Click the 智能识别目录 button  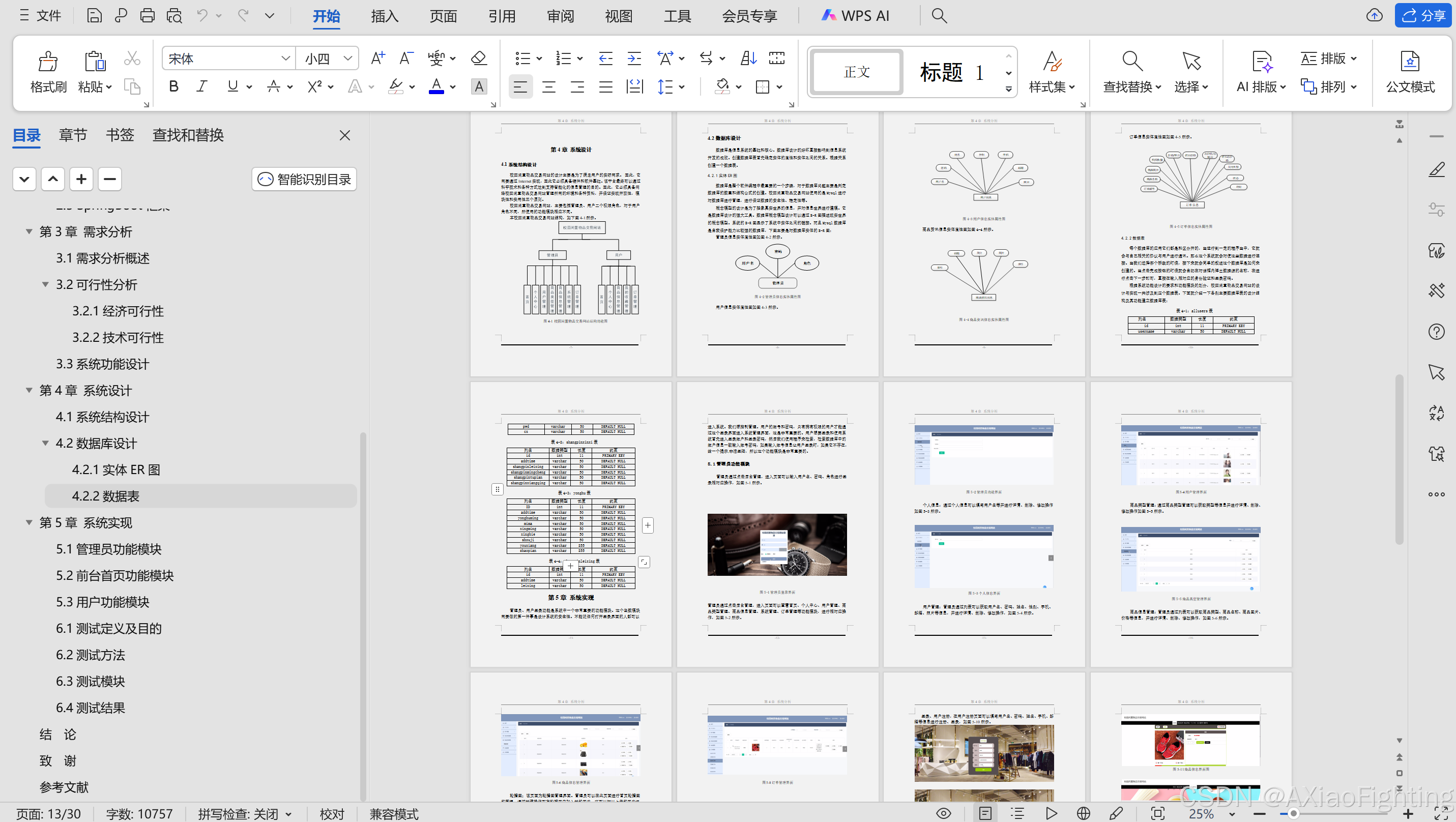tap(304, 179)
